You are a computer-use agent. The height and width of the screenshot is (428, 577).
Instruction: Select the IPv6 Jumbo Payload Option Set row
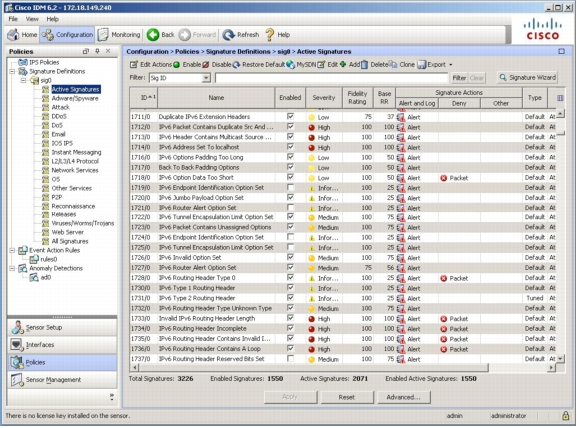point(343,198)
